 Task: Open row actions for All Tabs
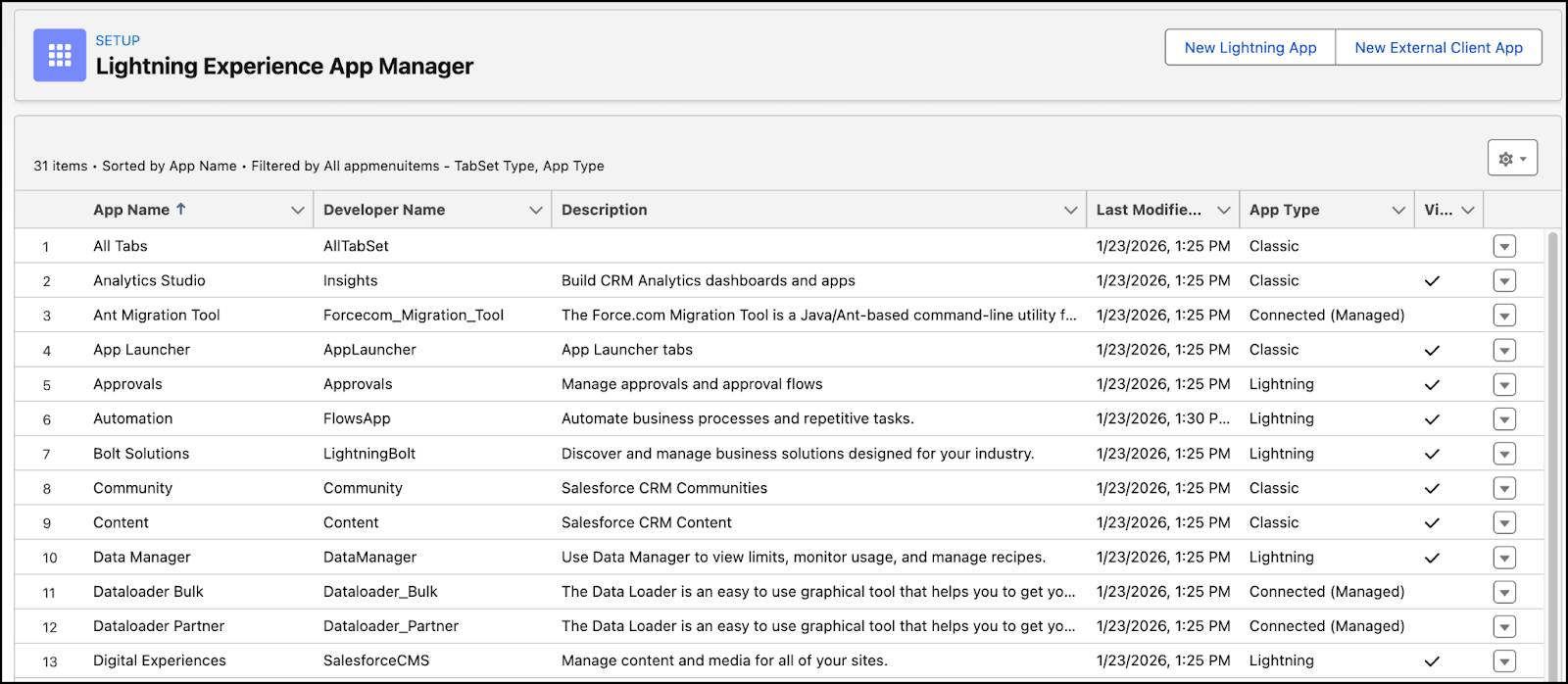coord(1504,246)
